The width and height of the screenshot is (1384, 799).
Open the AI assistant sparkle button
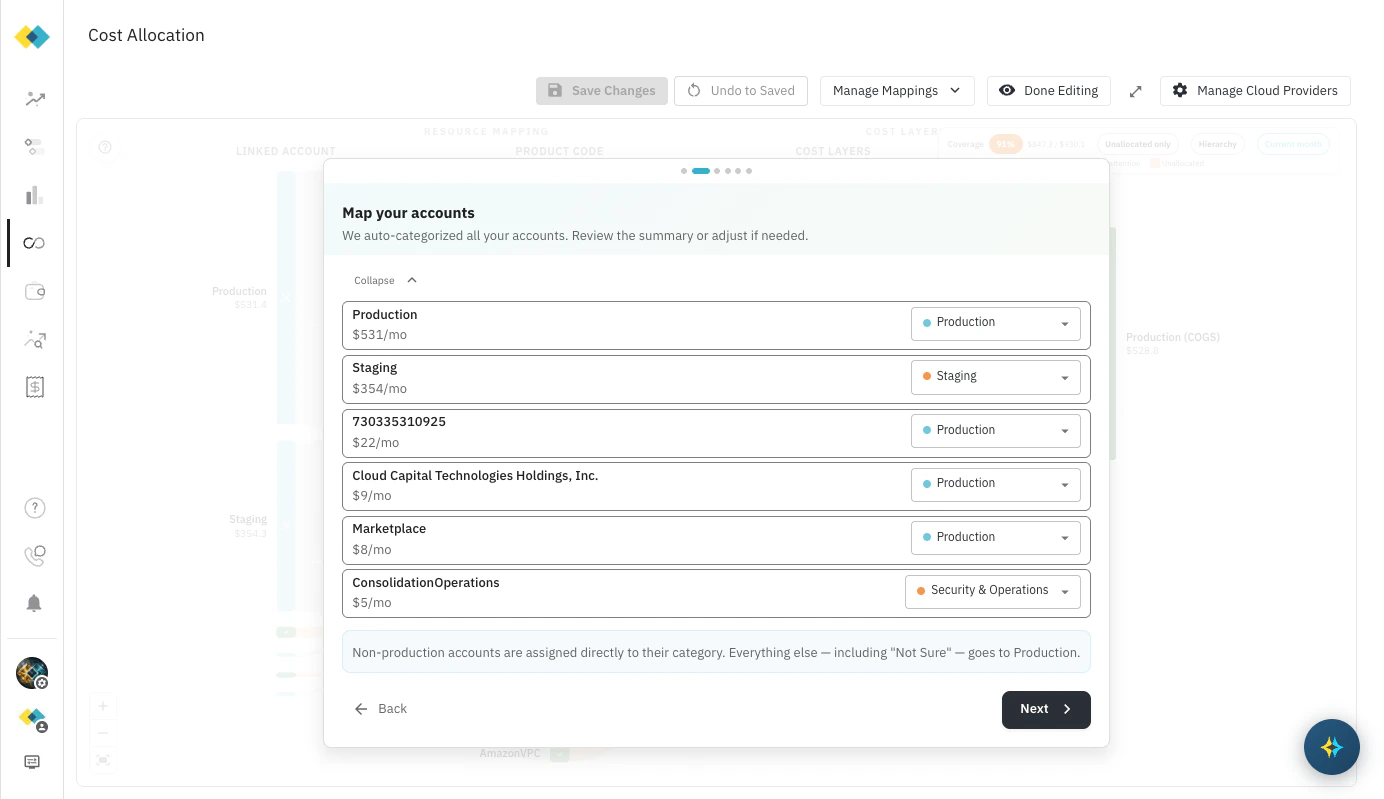coord(1331,747)
